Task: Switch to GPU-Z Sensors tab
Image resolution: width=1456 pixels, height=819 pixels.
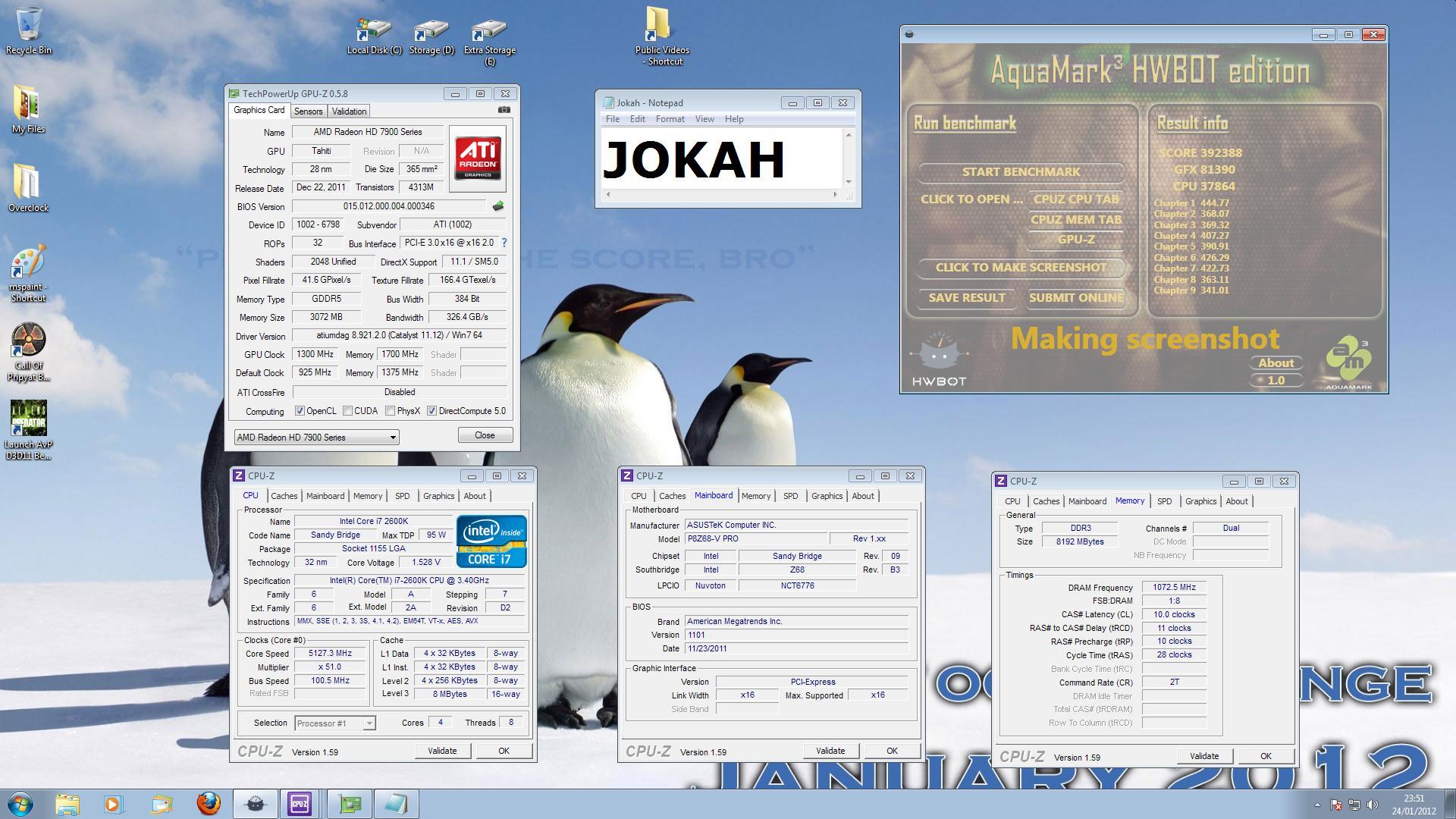Action: [x=308, y=111]
